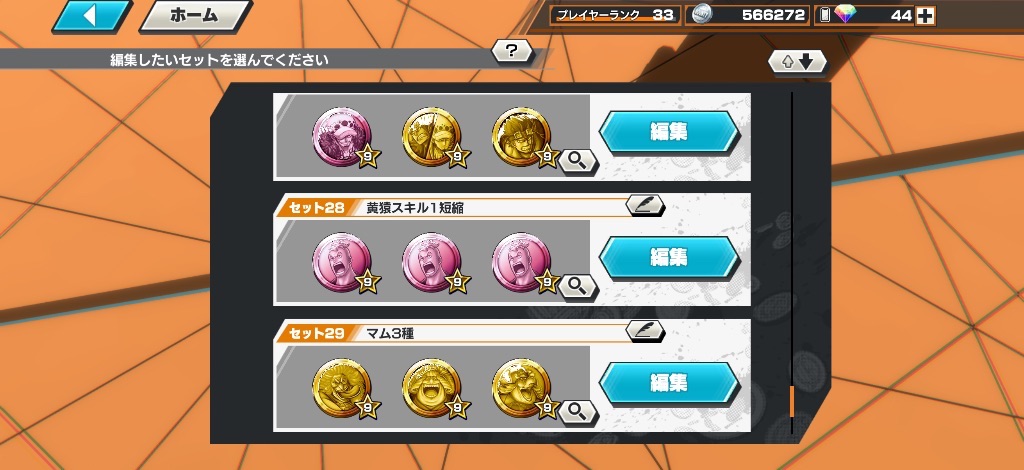Viewport: 1024px width, 470px height.
Task: Rename set 29 with the pen icon
Action: tap(645, 331)
